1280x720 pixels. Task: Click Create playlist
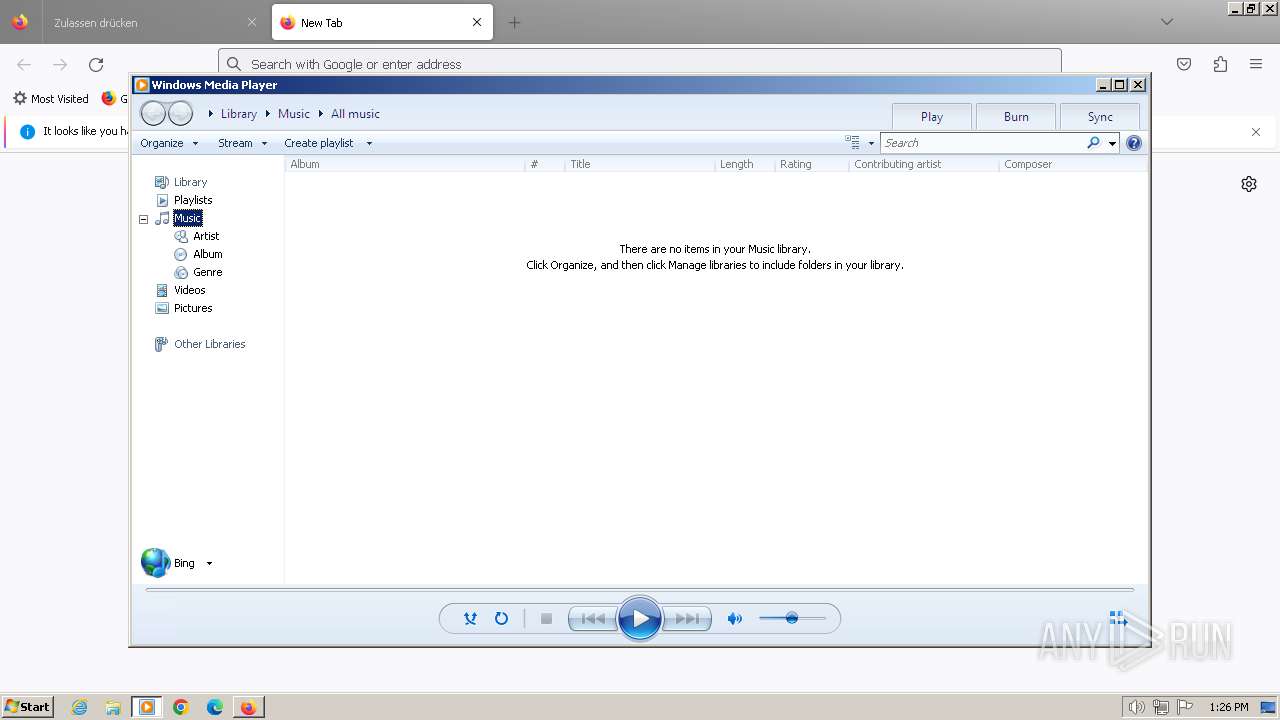tap(318, 143)
